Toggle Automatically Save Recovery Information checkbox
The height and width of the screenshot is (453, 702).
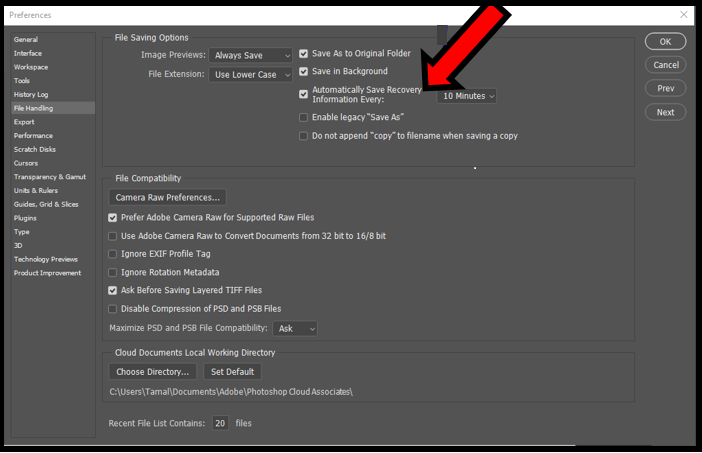304,94
